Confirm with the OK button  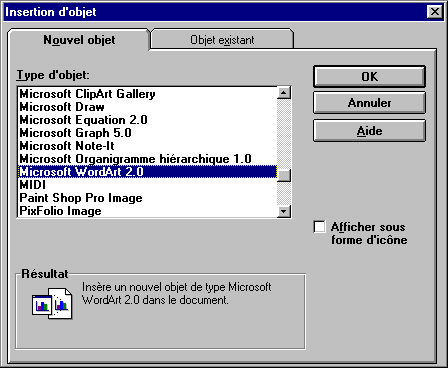click(369, 77)
